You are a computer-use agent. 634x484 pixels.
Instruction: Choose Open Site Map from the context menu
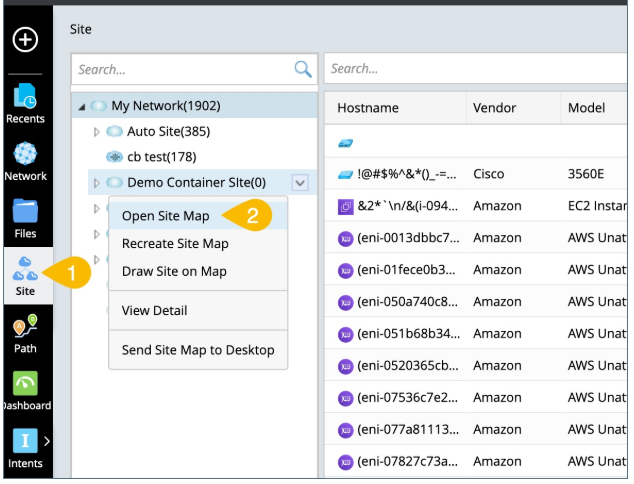coord(165,216)
